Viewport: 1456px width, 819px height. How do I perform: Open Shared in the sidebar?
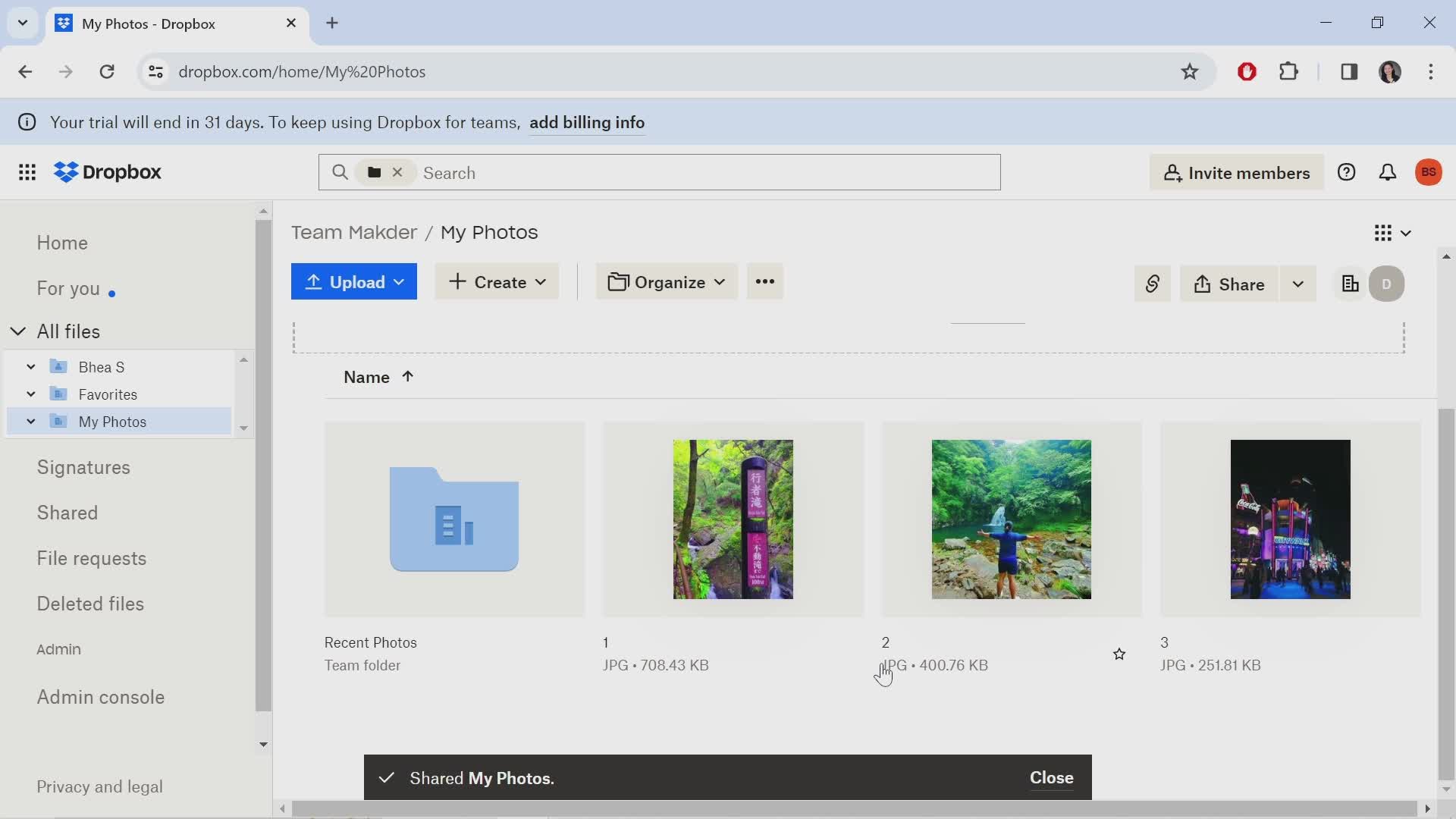coord(67,513)
